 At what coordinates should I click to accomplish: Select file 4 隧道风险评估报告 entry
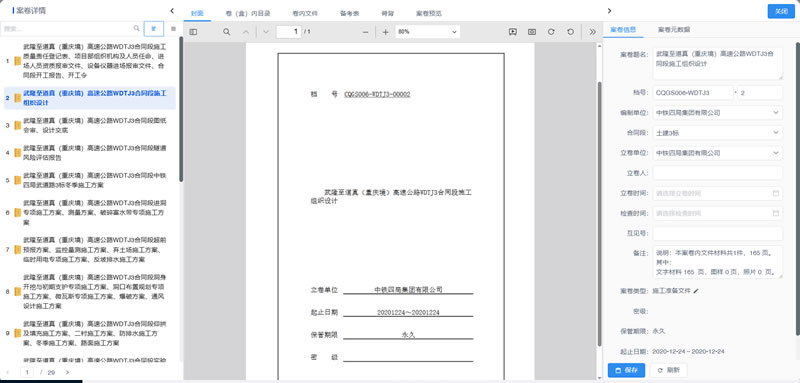[90, 152]
